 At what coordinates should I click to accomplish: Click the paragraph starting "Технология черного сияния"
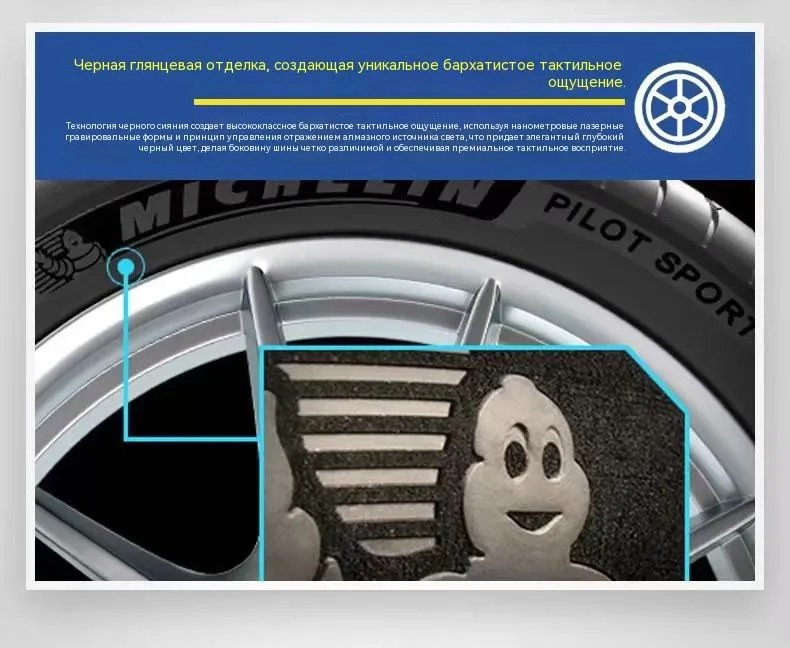(345, 137)
